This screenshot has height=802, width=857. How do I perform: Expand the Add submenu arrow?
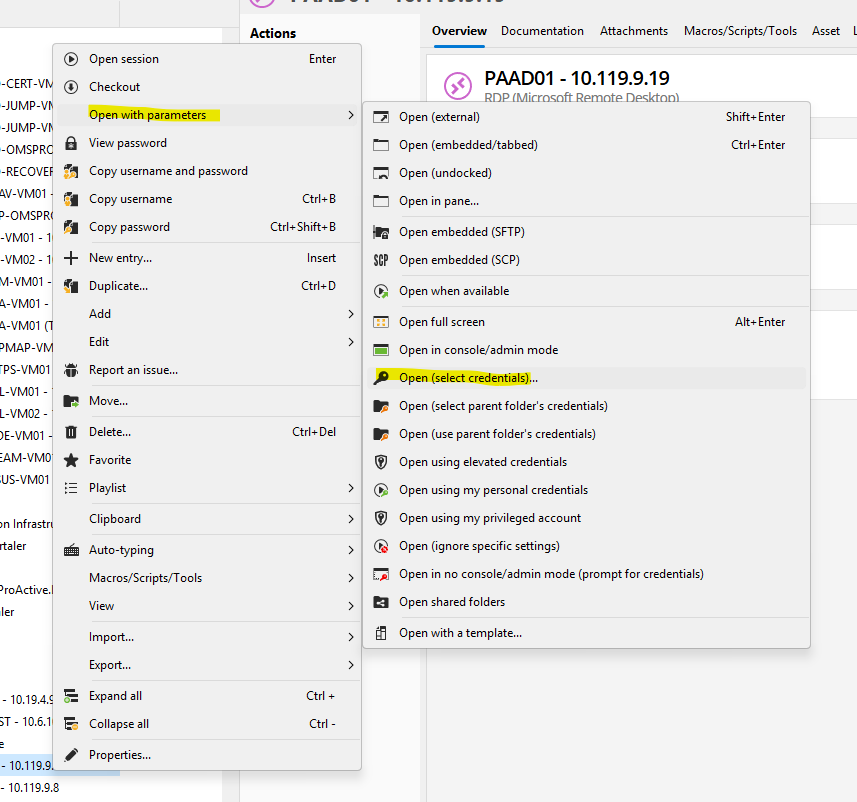pyautogui.click(x=351, y=314)
